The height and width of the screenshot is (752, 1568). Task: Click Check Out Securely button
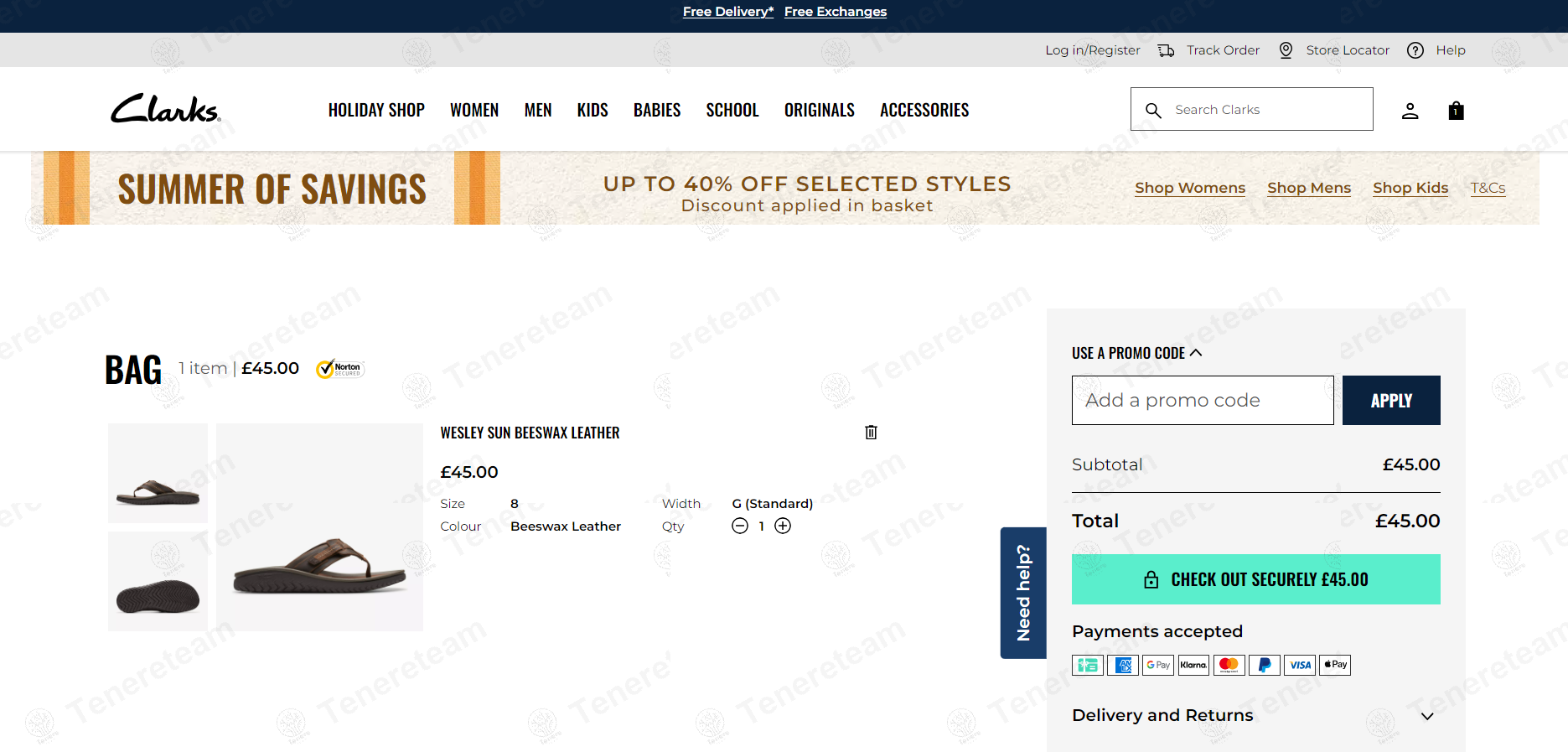[1255, 579]
